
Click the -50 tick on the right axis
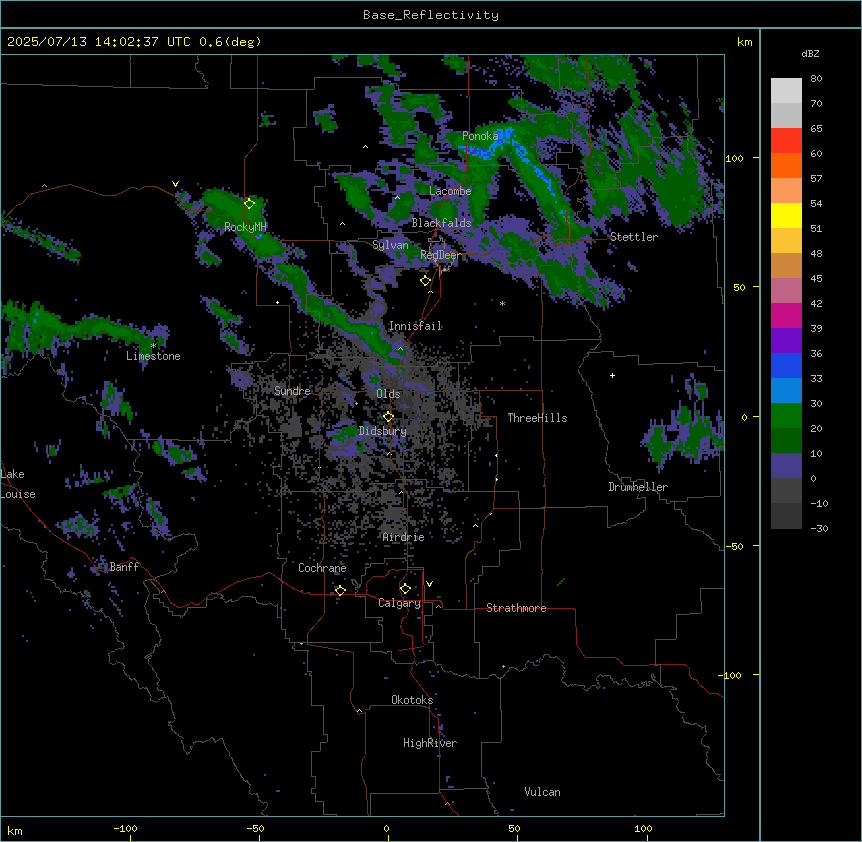(734, 546)
